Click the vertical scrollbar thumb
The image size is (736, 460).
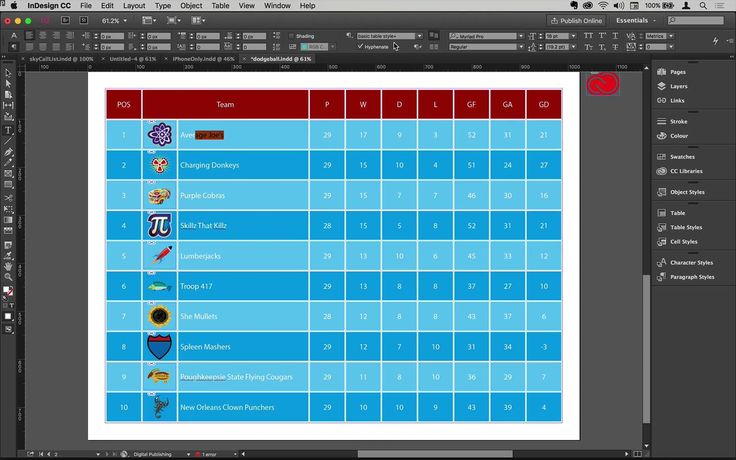point(646,348)
